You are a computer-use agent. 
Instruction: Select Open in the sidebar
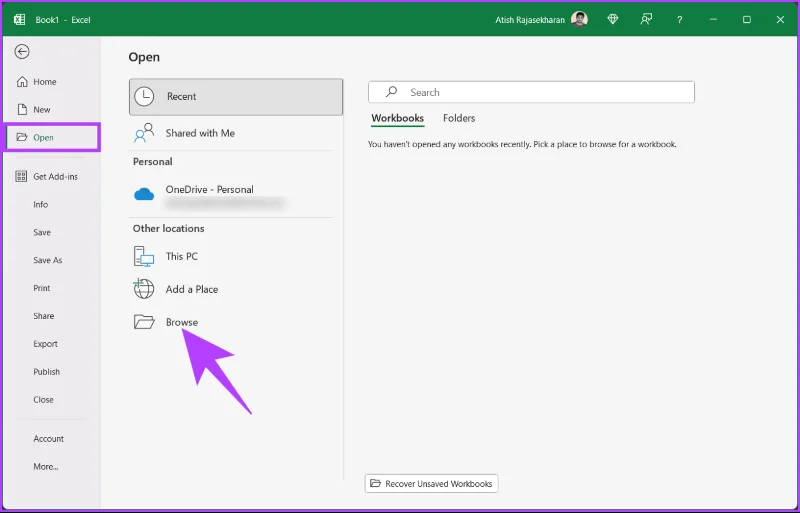(x=52, y=137)
